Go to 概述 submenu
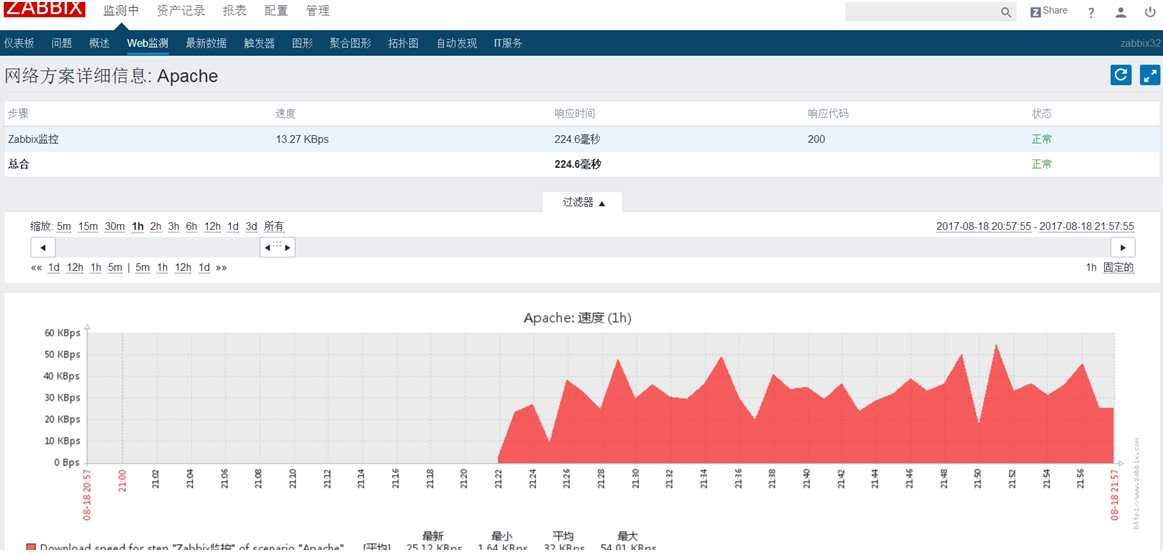Screen dimensions: 1163x556 pos(99,43)
